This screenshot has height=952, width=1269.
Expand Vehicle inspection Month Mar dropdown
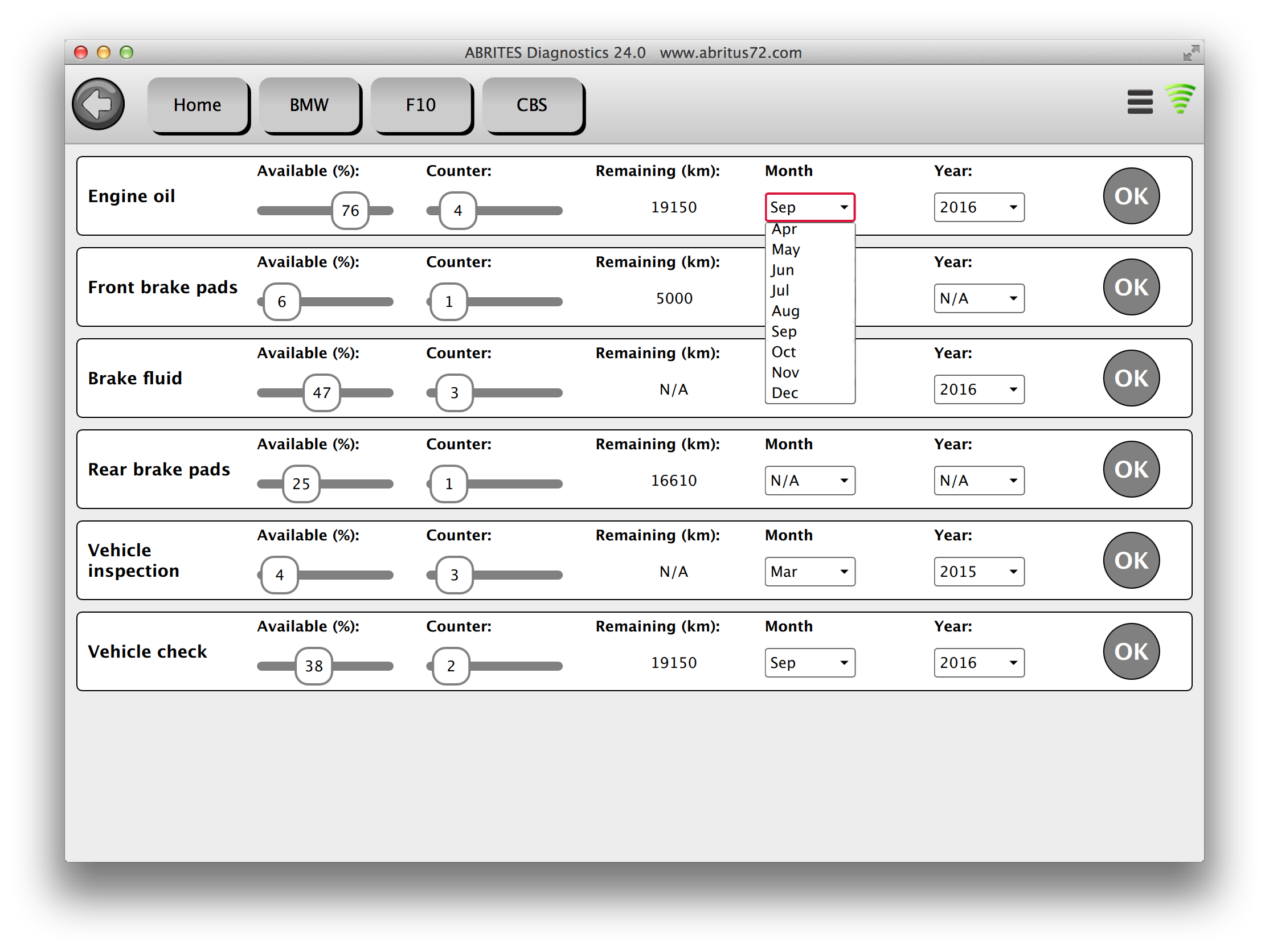[x=809, y=572]
